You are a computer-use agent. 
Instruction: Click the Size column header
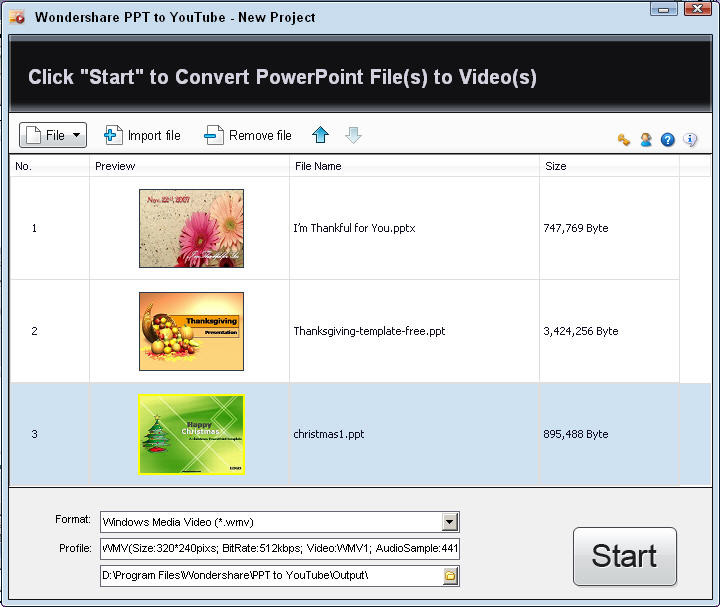(x=609, y=166)
